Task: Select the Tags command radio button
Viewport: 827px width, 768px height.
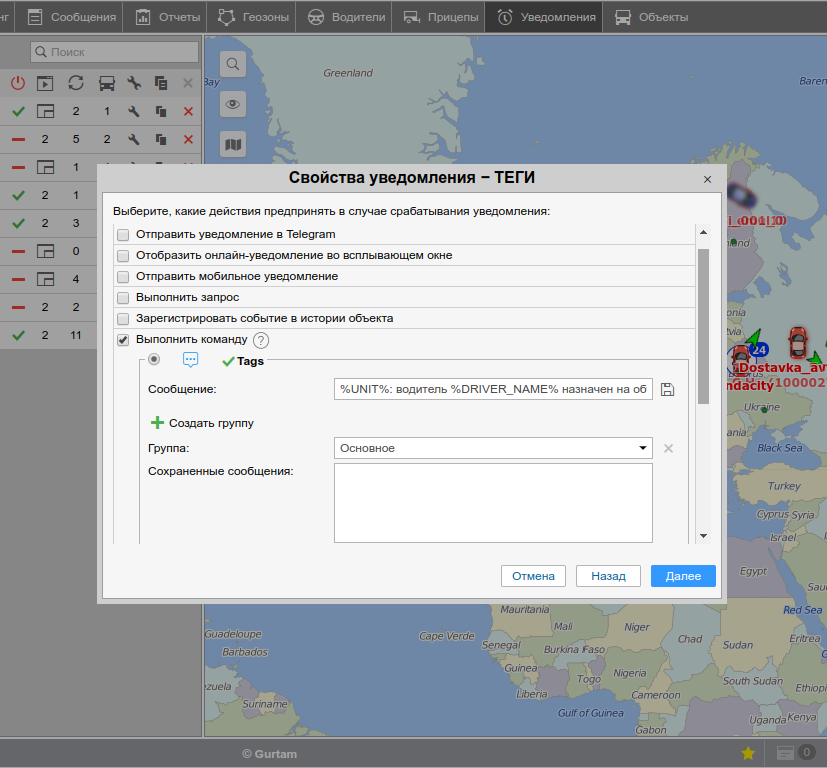Action: (x=154, y=360)
